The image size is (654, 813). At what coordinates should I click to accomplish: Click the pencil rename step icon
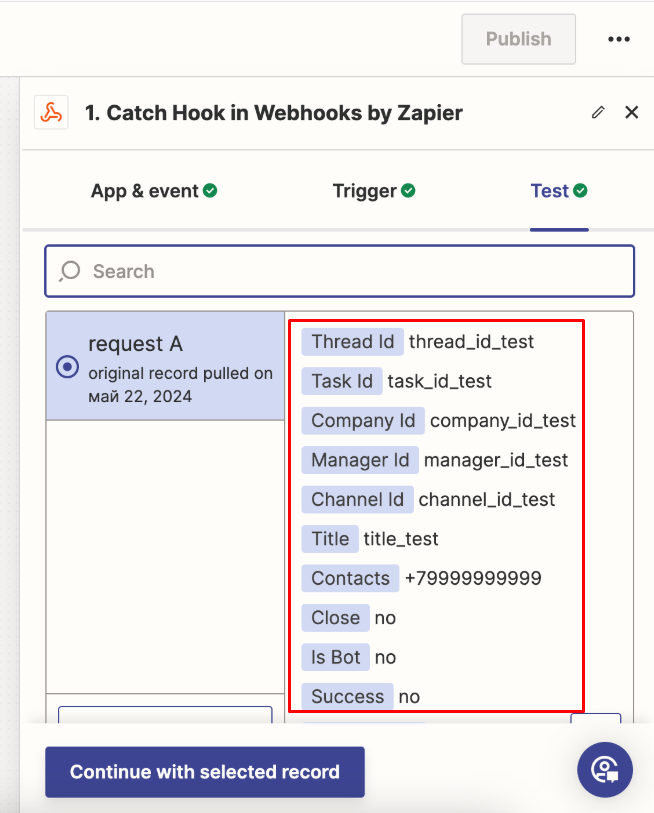point(598,112)
